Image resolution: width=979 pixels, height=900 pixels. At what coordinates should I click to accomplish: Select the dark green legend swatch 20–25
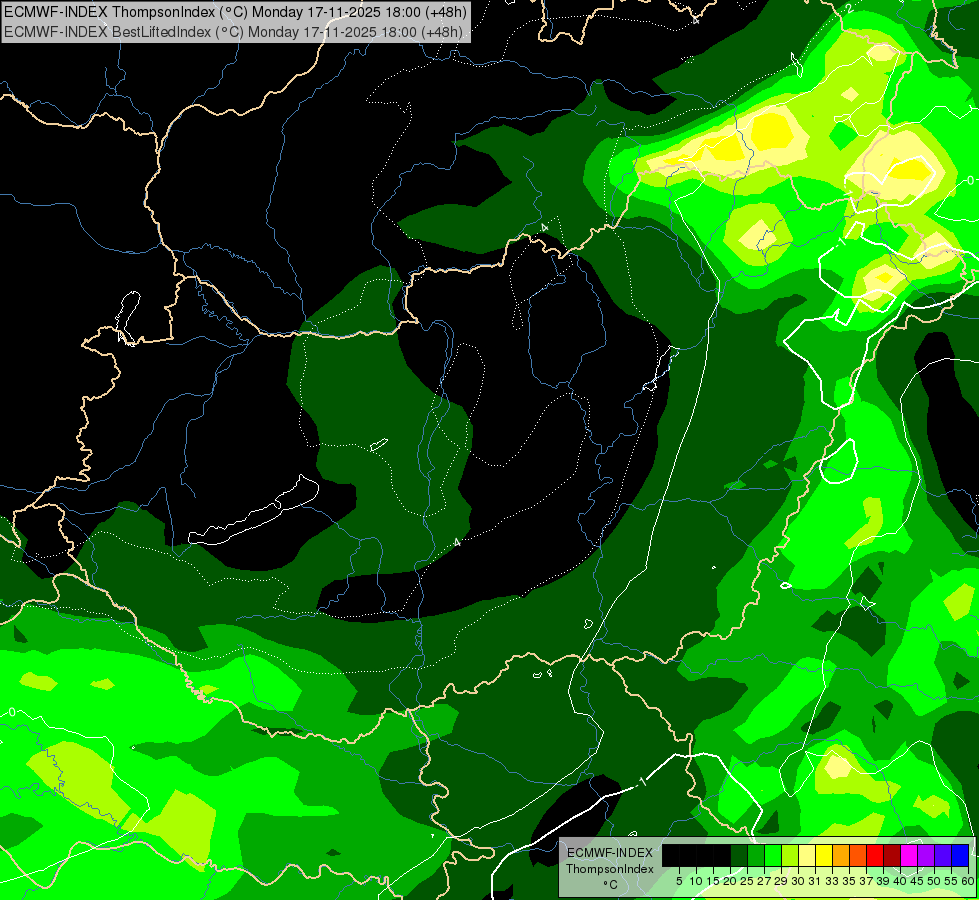coord(739,855)
